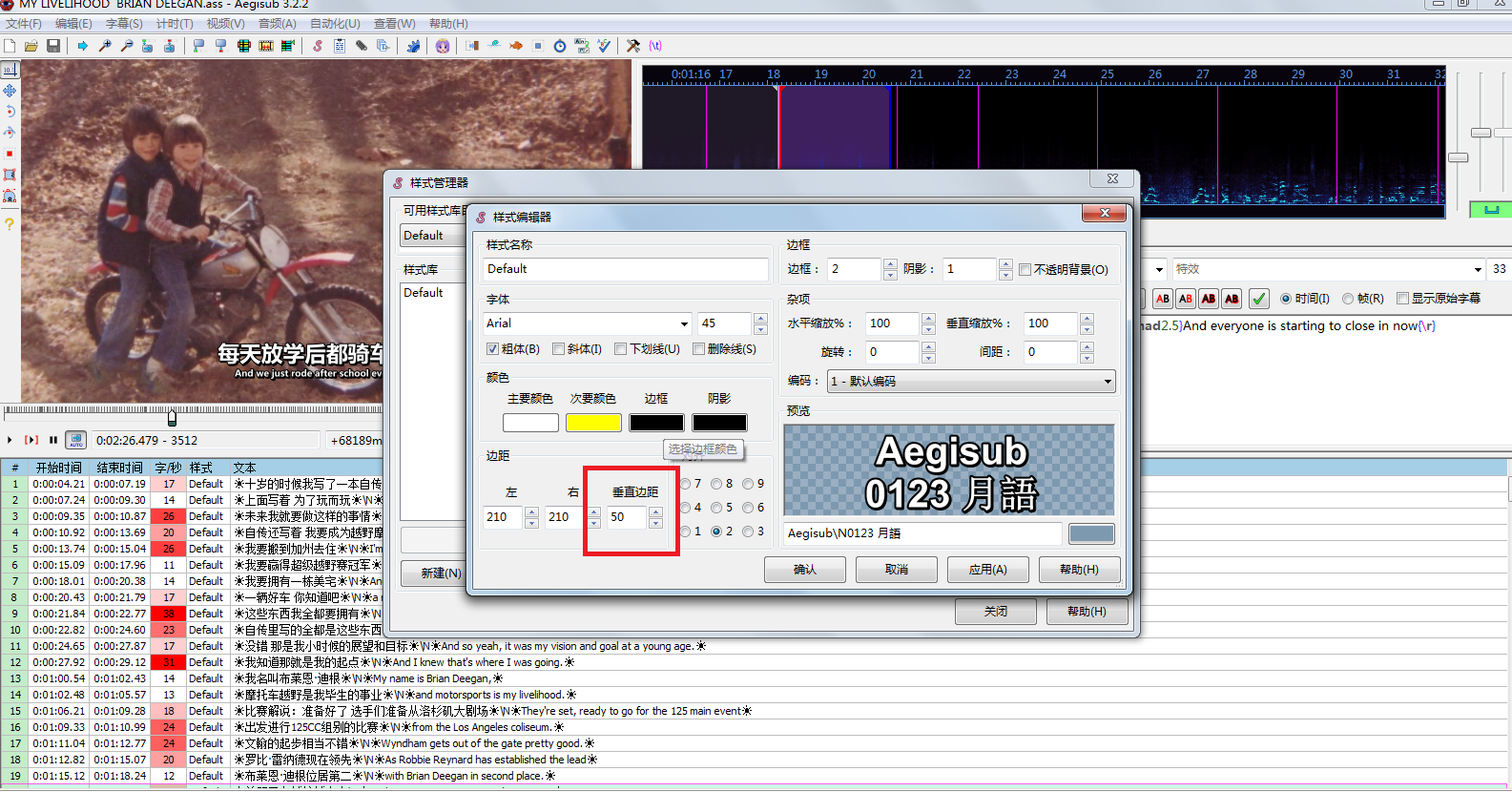Increase the outline (边框) value spinner
The image size is (1512, 792).
[890, 264]
